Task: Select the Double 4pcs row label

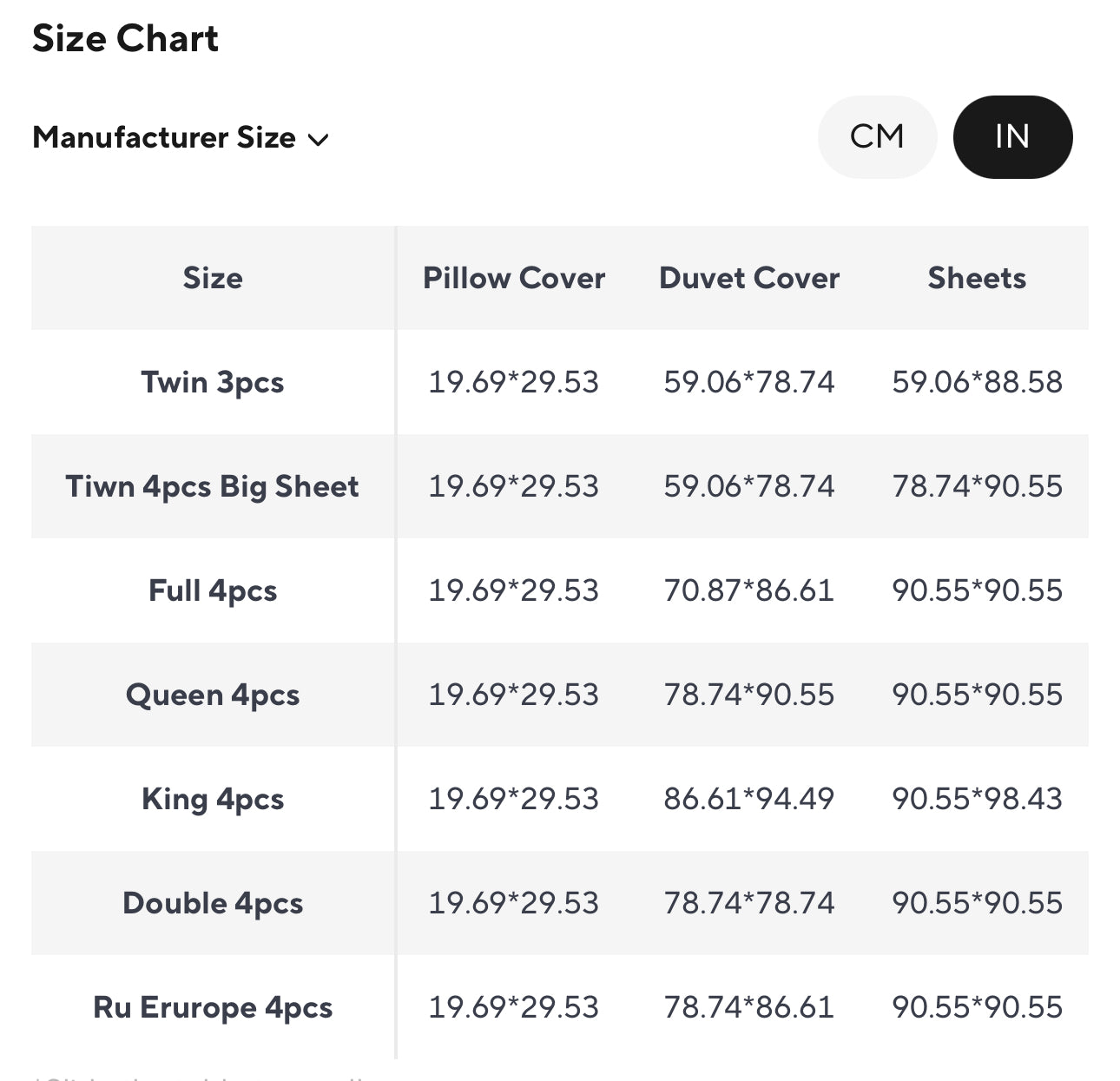Action: click(x=213, y=903)
